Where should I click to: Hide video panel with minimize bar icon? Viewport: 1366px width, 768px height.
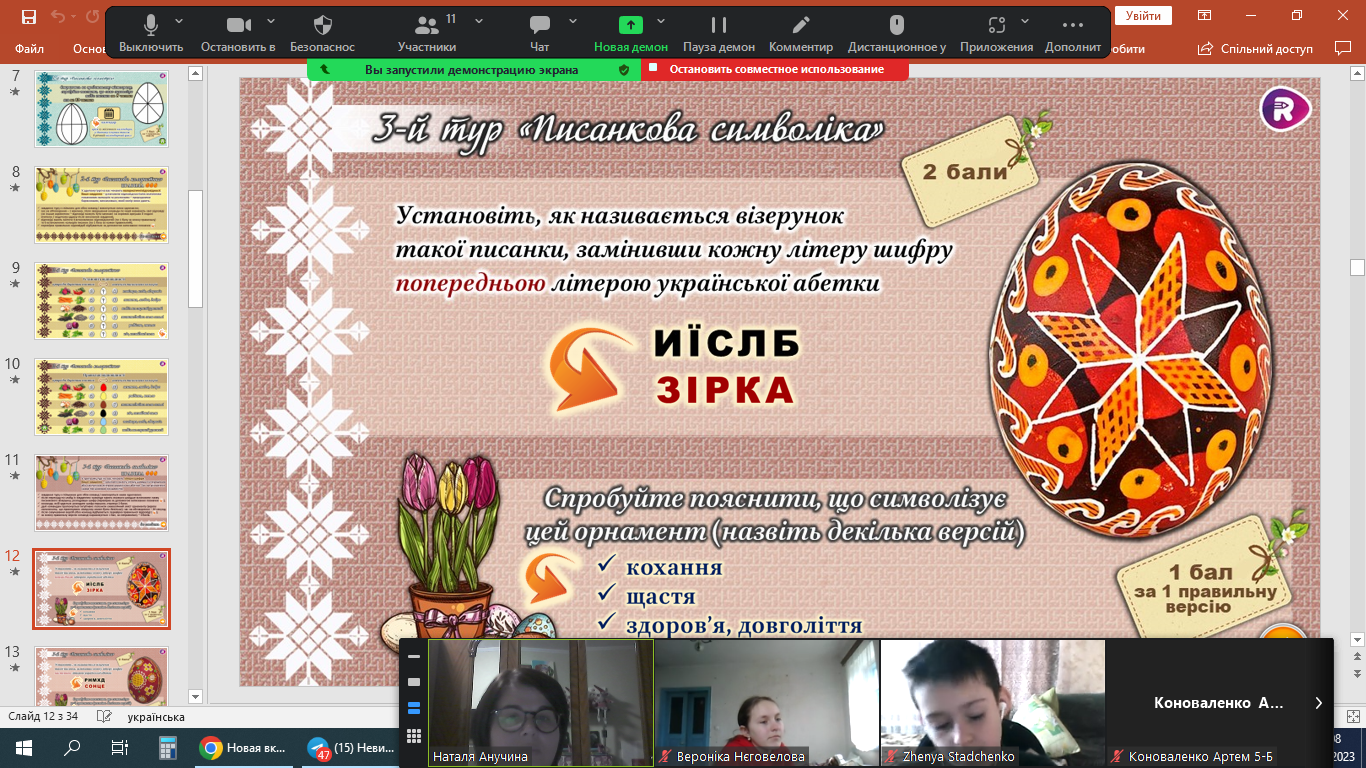[414, 656]
